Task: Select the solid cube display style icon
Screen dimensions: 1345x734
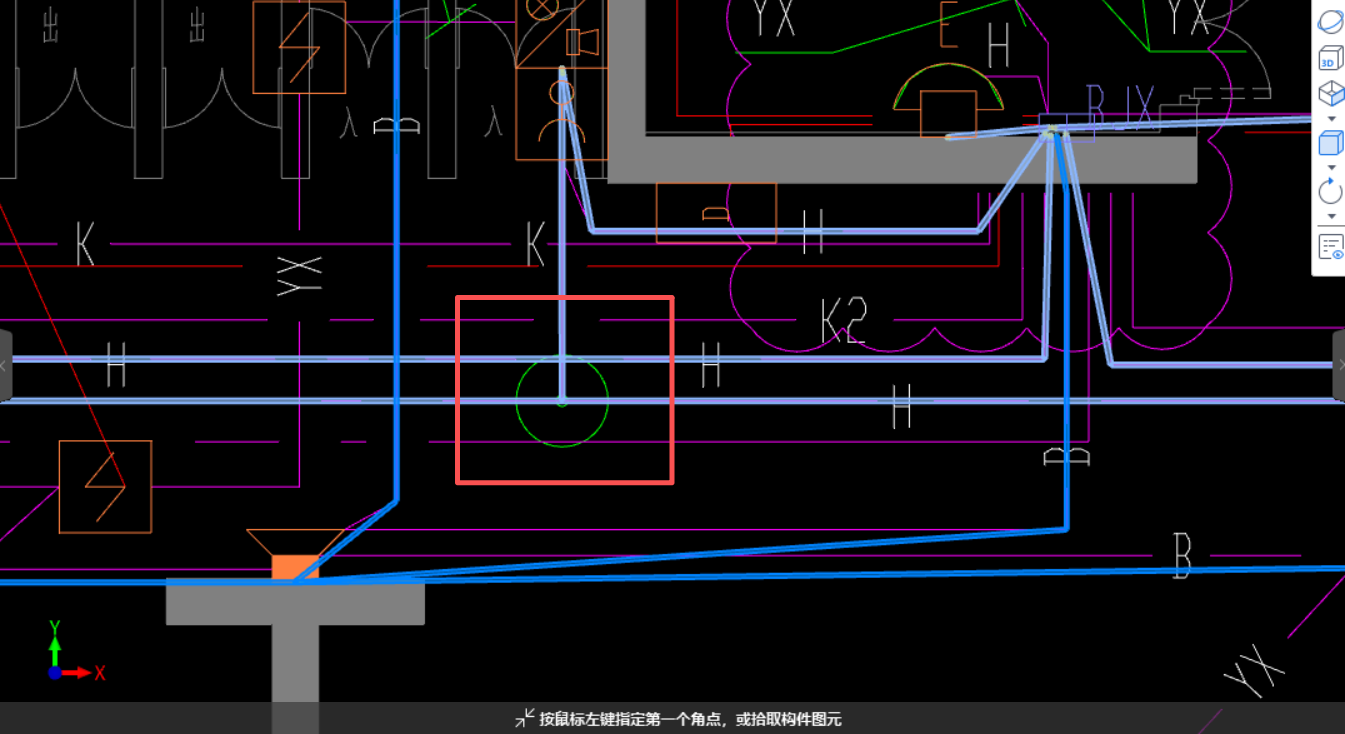Action: [x=1330, y=143]
